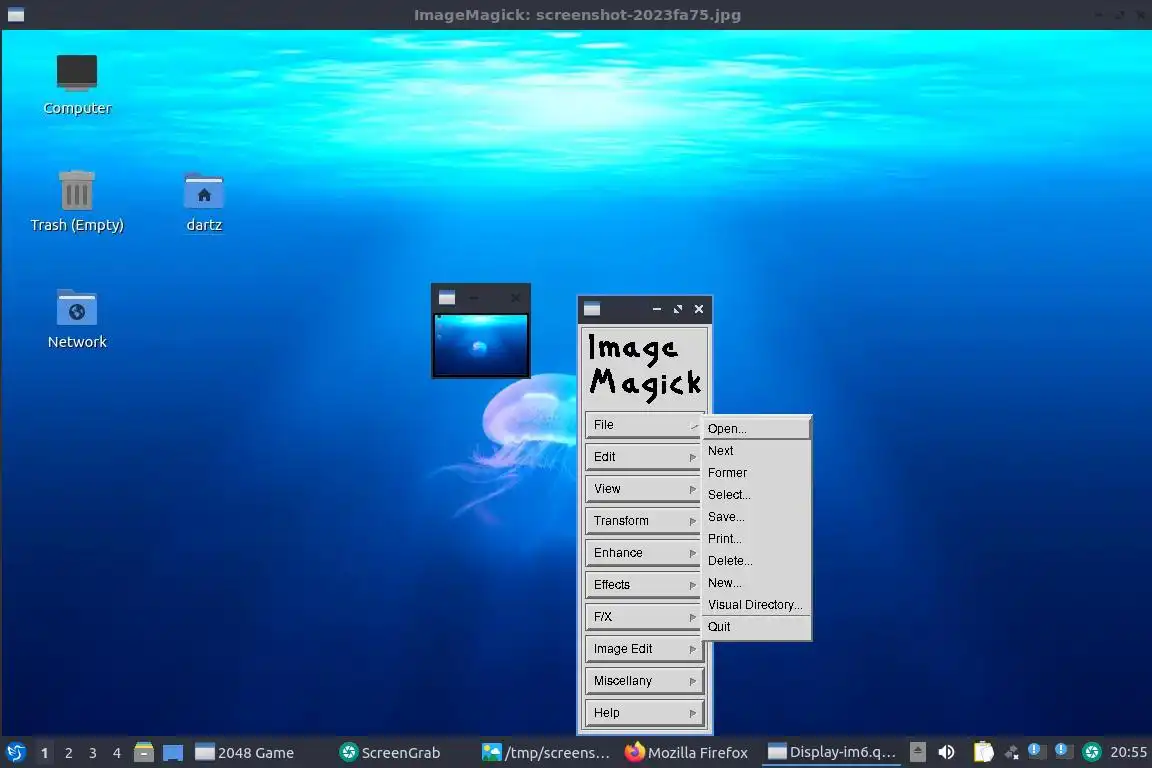Expand the Effects submenu arrow

pos(692,585)
